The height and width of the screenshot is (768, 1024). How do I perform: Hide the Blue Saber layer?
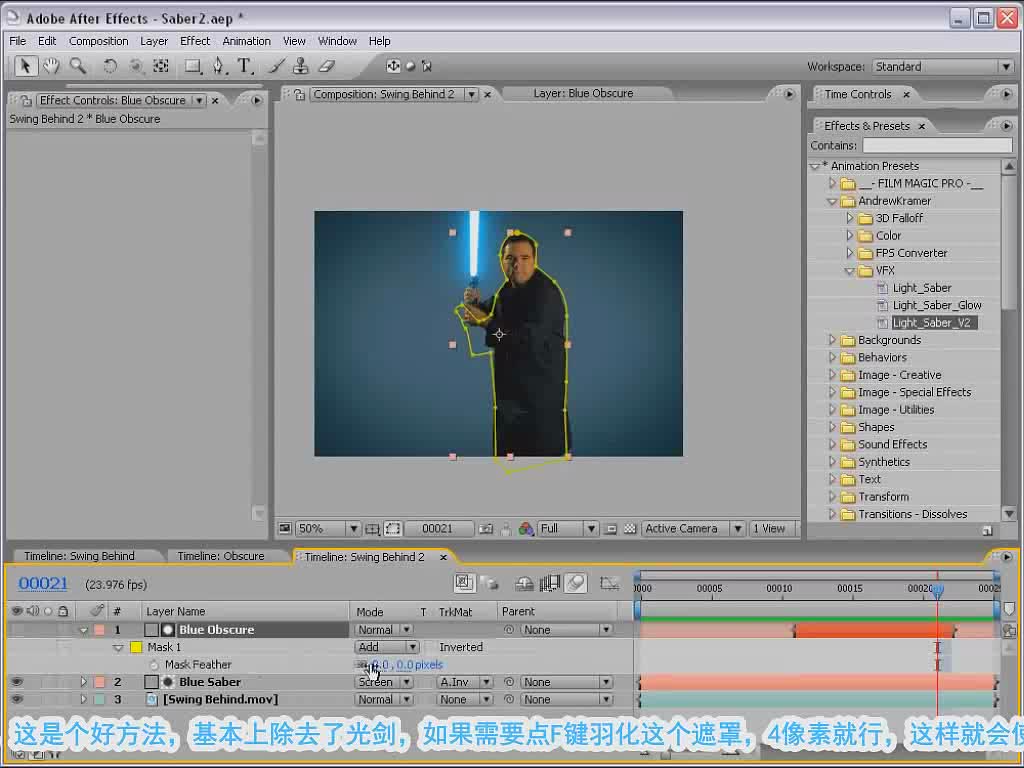pos(16,682)
